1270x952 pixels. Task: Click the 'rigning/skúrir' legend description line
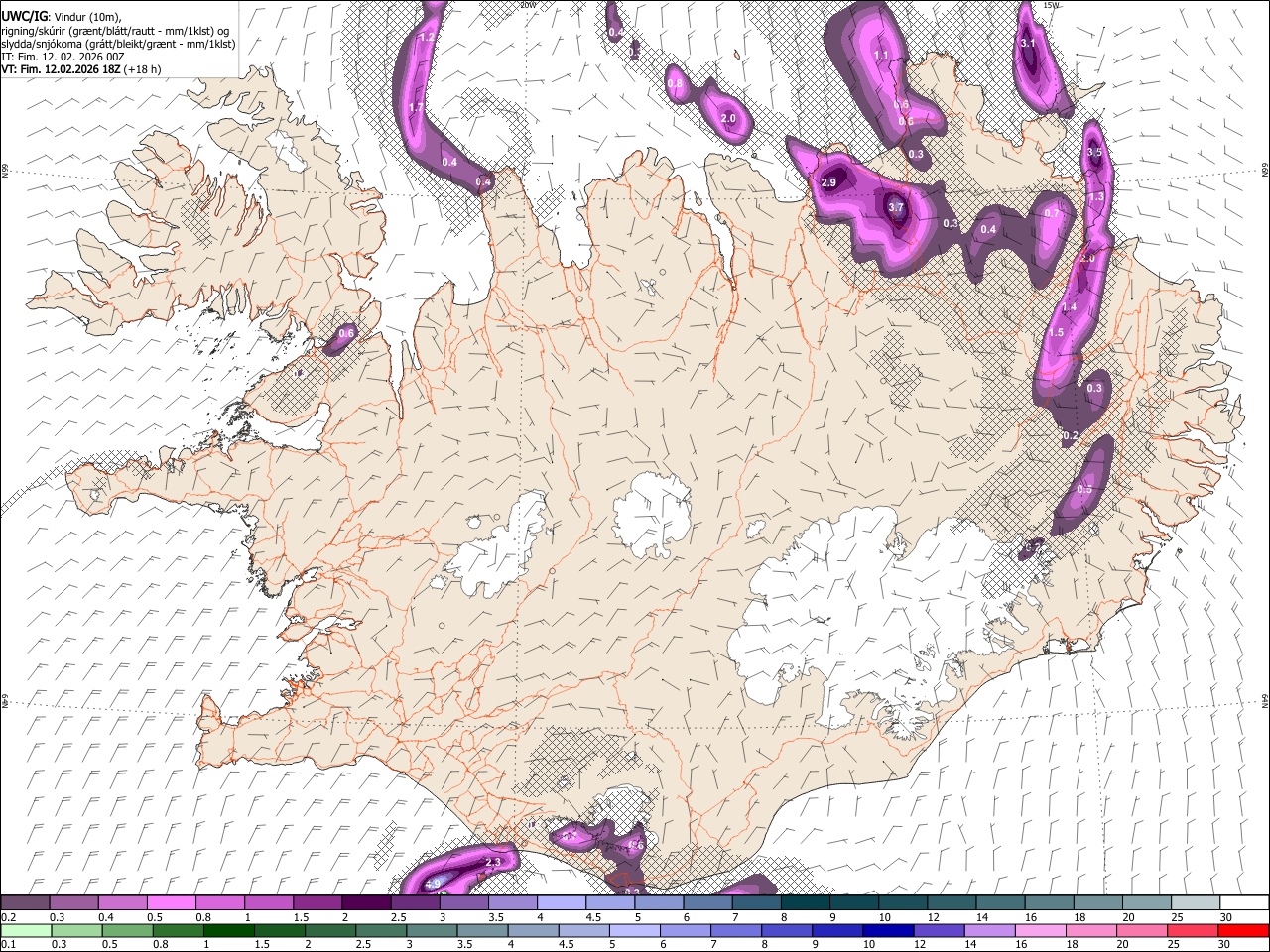[x=115, y=30]
